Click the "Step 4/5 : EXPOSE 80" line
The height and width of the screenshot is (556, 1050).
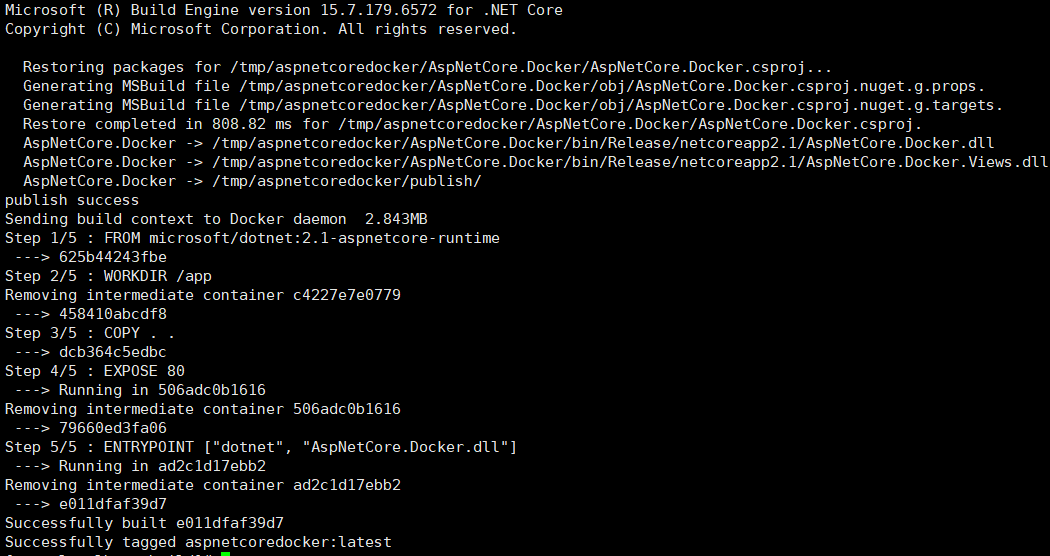click(x=95, y=371)
